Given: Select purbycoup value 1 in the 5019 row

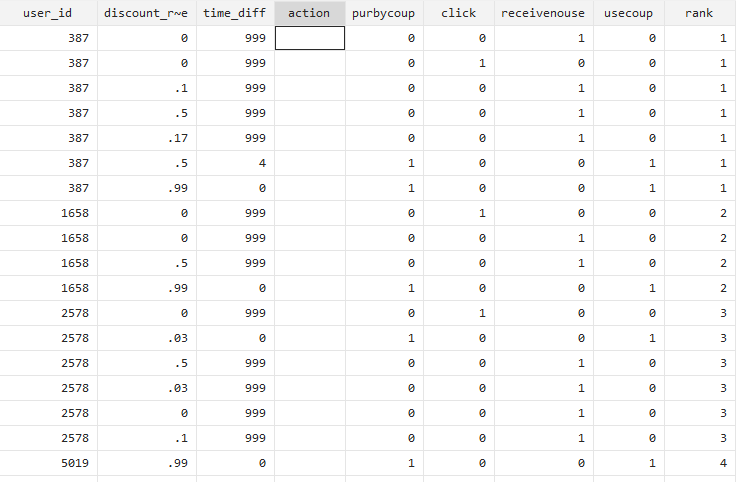Looking at the screenshot, I should point(384,463).
